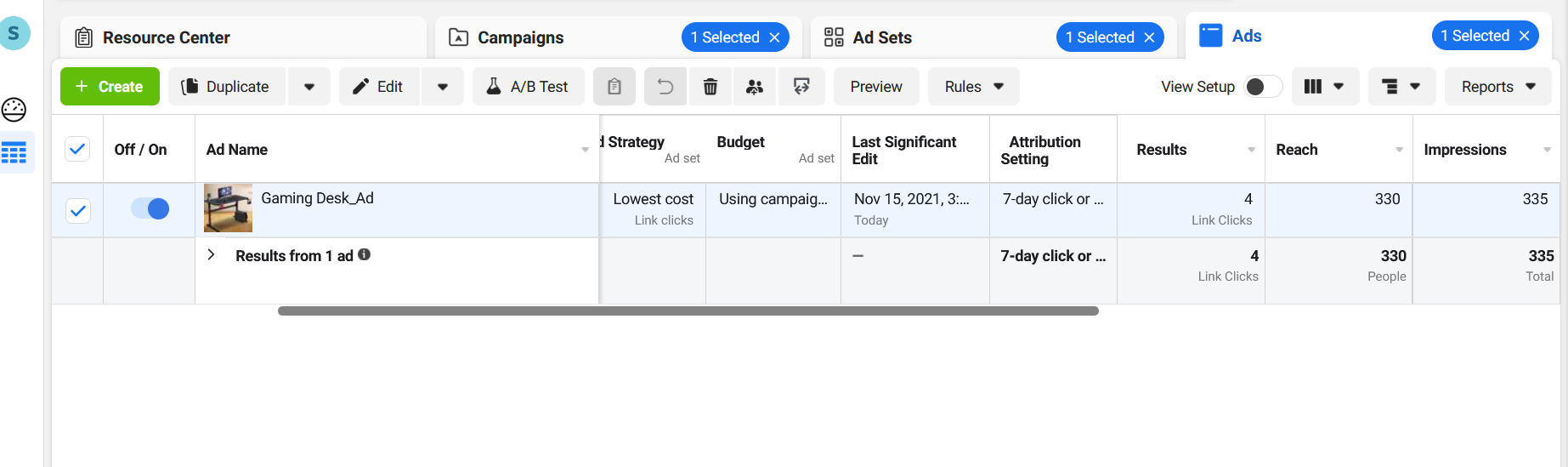Enable the View Setup switch
This screenshot has width=1568, height=467.
point(1262,87)
